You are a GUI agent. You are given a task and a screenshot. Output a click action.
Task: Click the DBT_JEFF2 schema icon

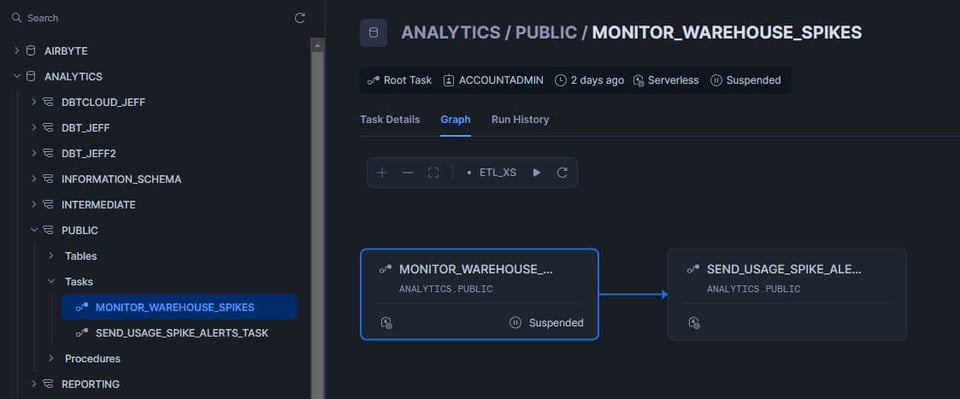pos(48,154)
